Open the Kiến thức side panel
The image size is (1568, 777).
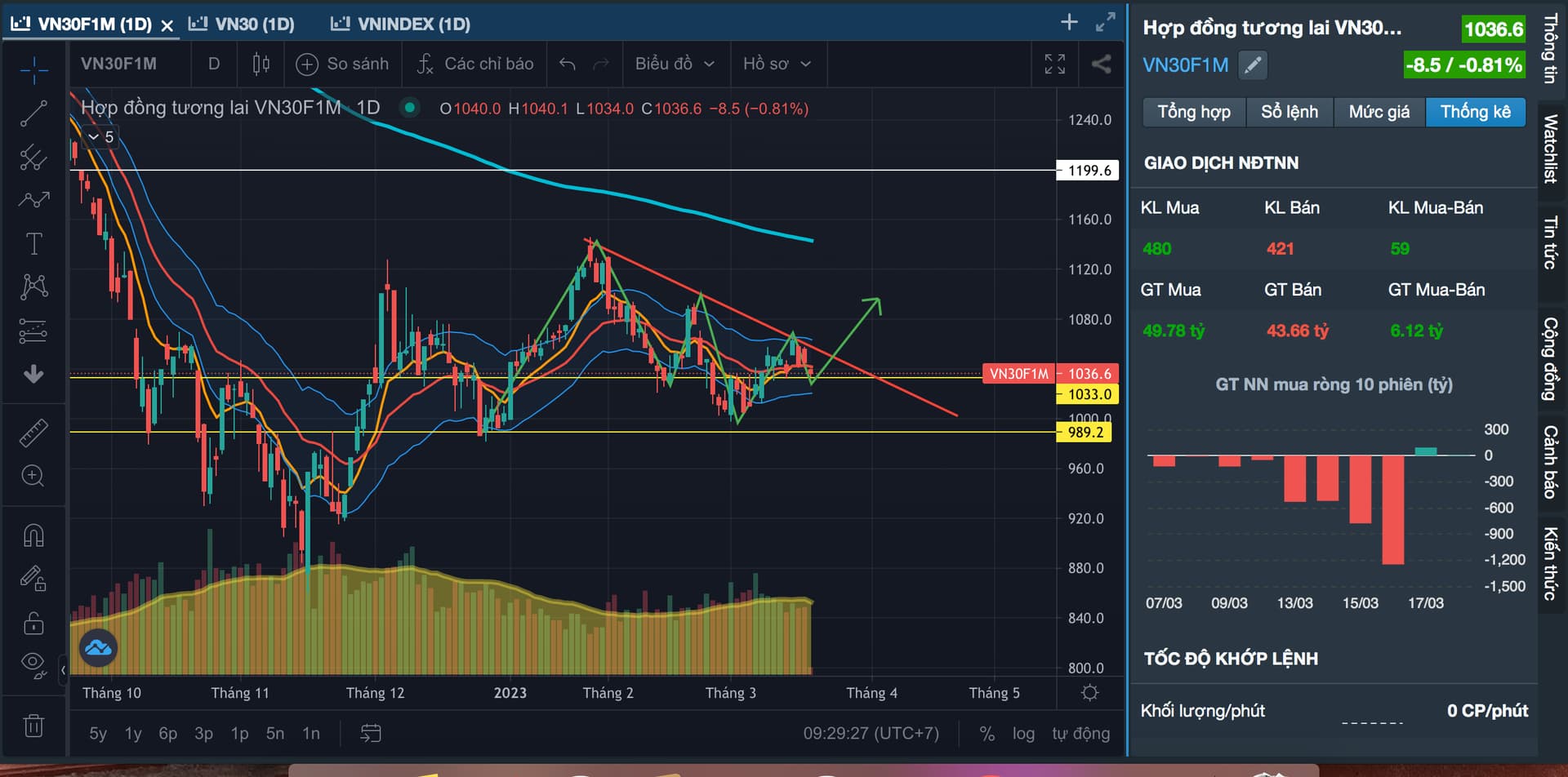pos(1551,564)
